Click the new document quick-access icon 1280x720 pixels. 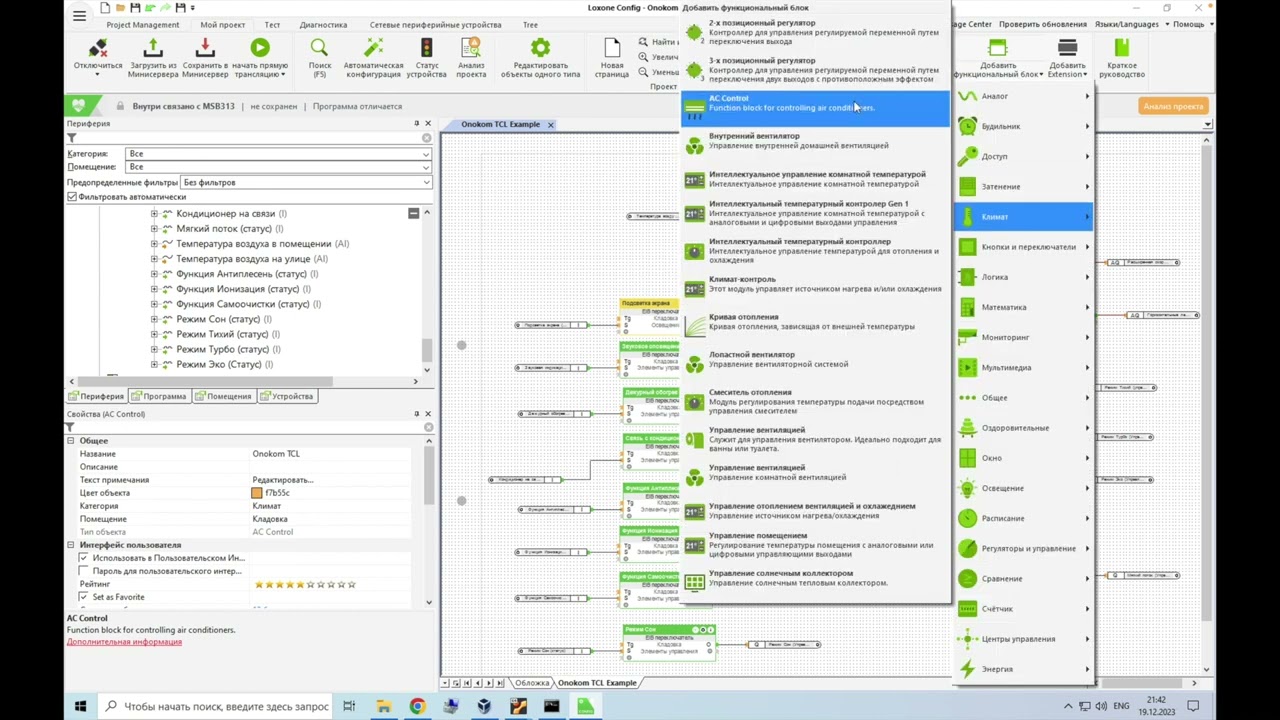point(106,8)
